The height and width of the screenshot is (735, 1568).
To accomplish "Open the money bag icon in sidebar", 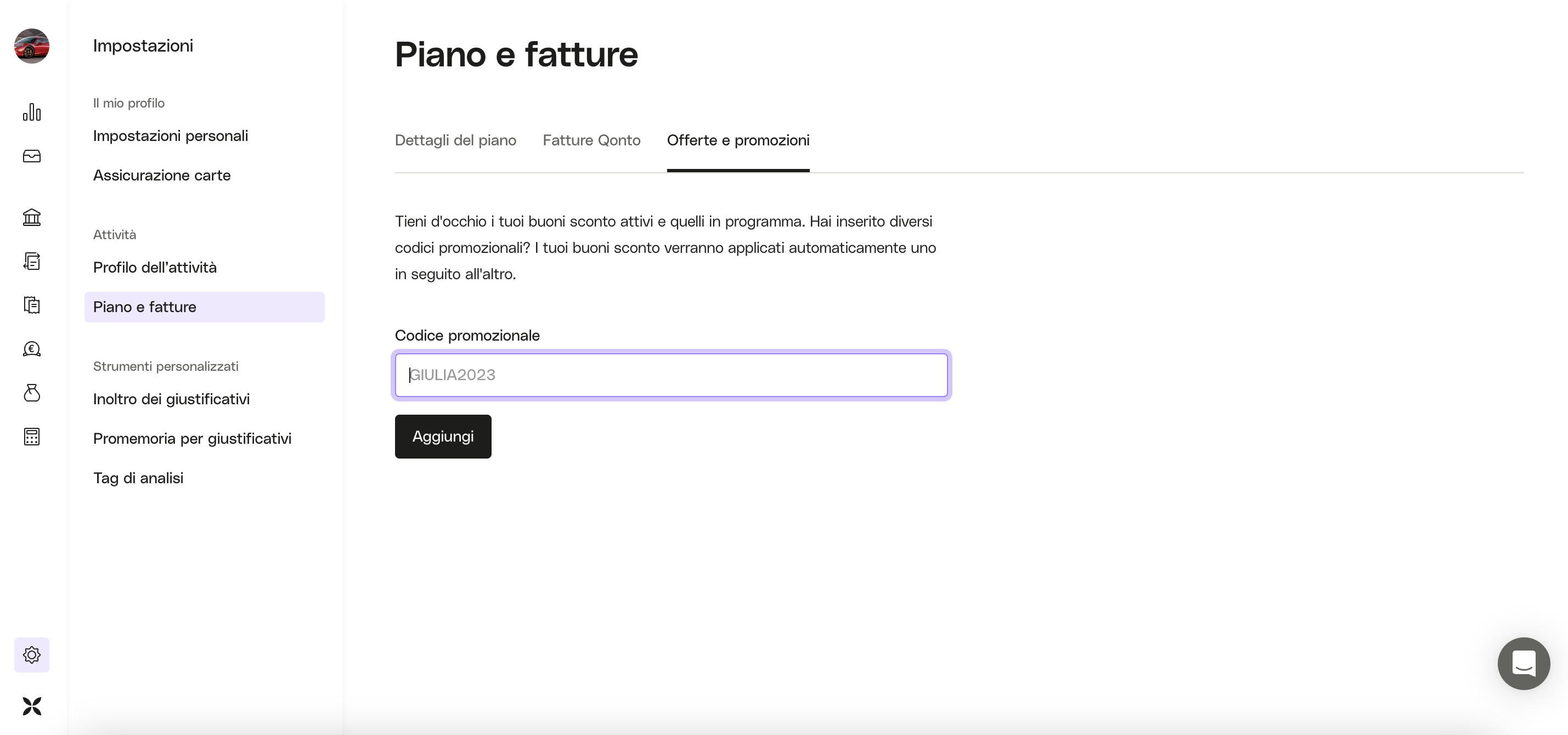I will tap(32, 392).
